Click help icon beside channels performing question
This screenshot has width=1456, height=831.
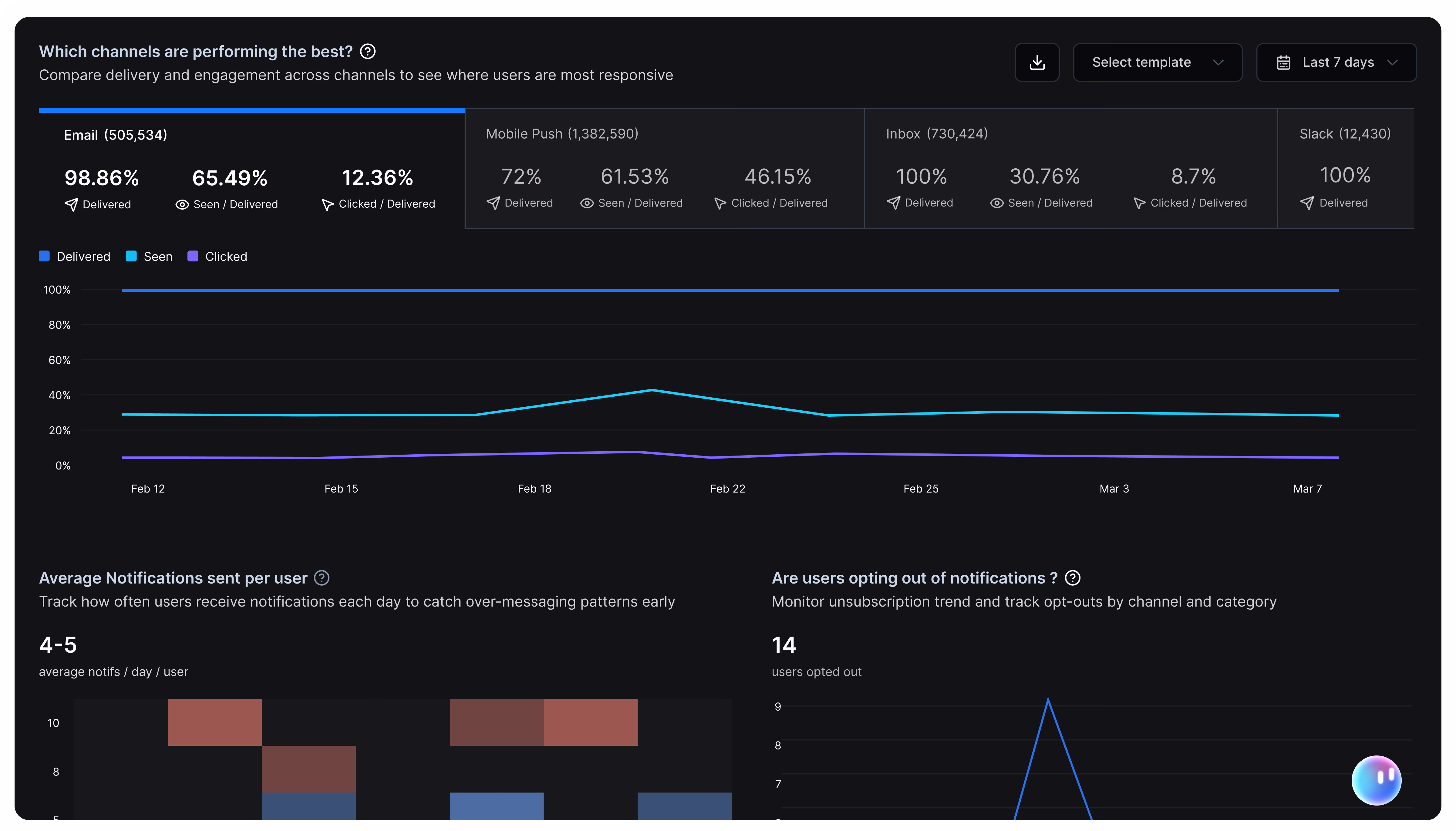[368, 51]
